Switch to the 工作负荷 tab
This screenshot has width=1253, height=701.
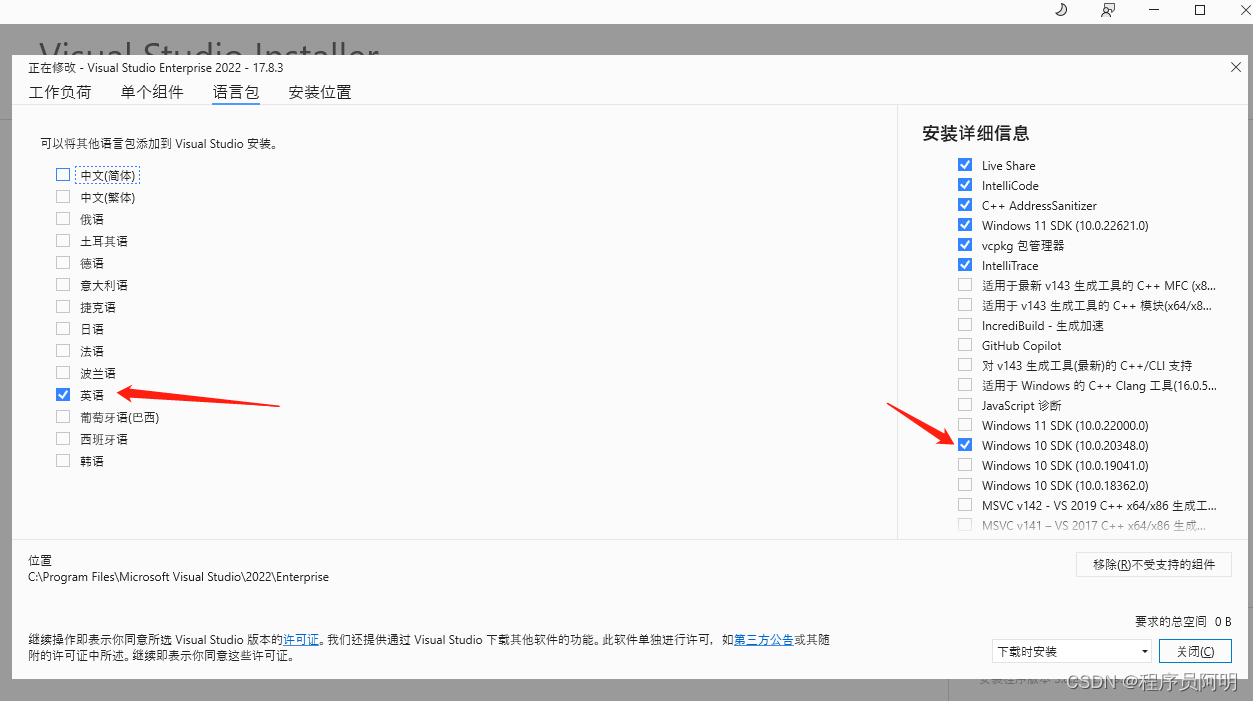pos(60,92)
